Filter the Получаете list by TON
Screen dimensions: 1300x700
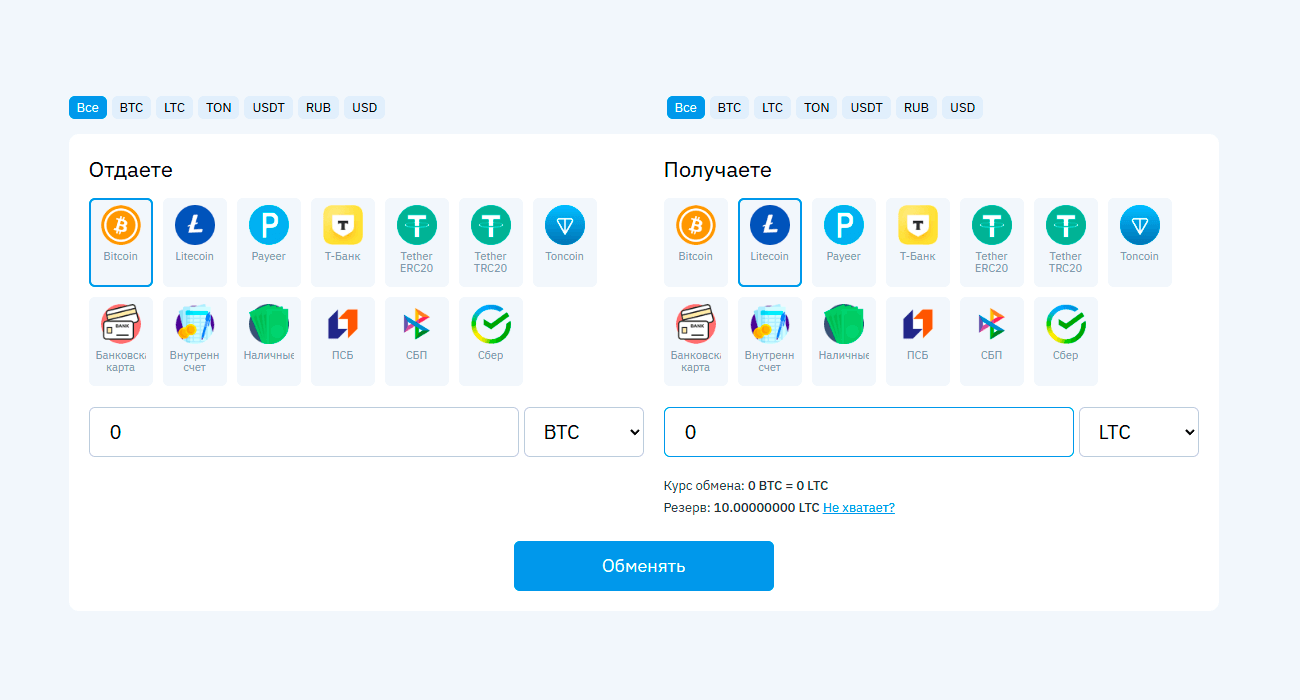[817, 108]
